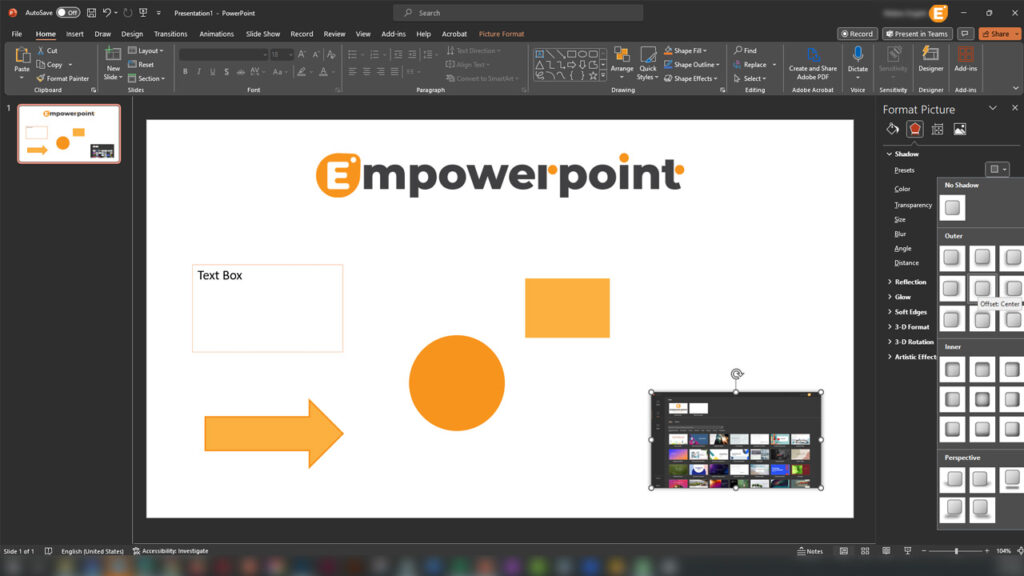
Task: Open the Shape Fill dropdown
Action: click(685, 50)
